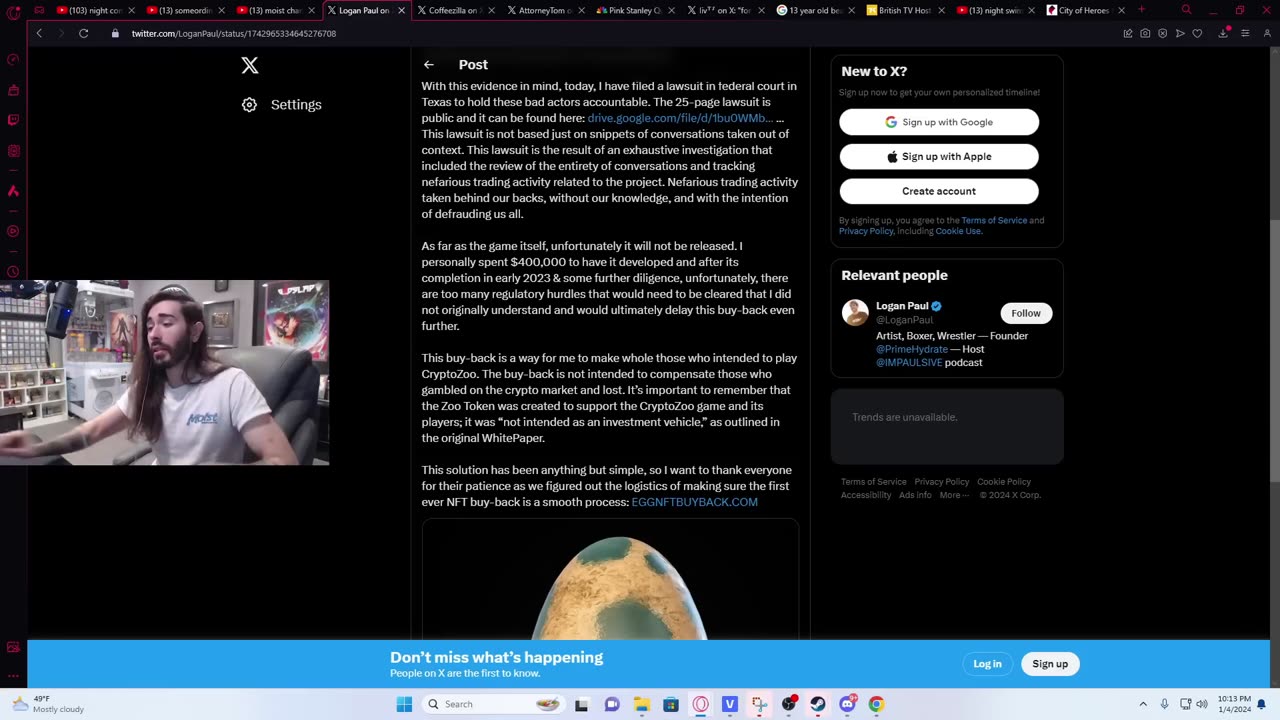Open Ads info footer link
Screen dimensions: 1280x720
(x=915, y=495)
